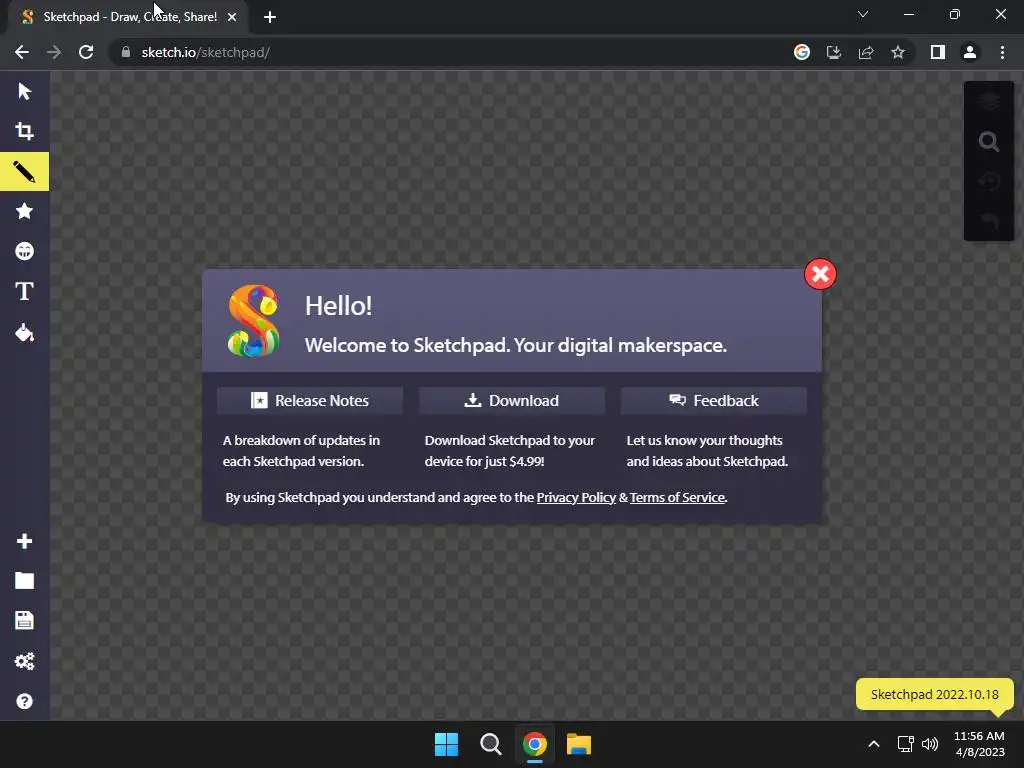This screenshot has width=1024, height=768.
Task: Toggle the browser side panel
Action: click(938, 52)
